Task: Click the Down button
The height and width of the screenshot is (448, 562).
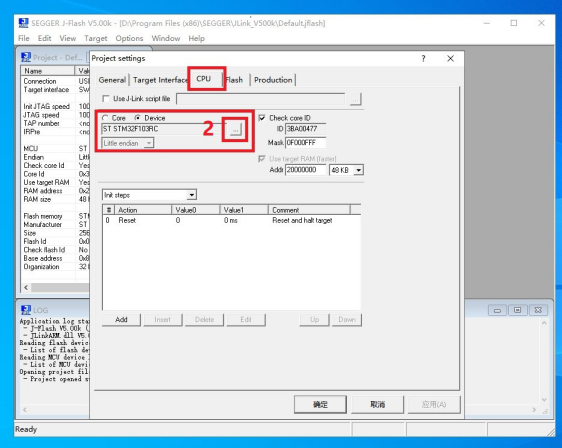Action: (347, 319)
